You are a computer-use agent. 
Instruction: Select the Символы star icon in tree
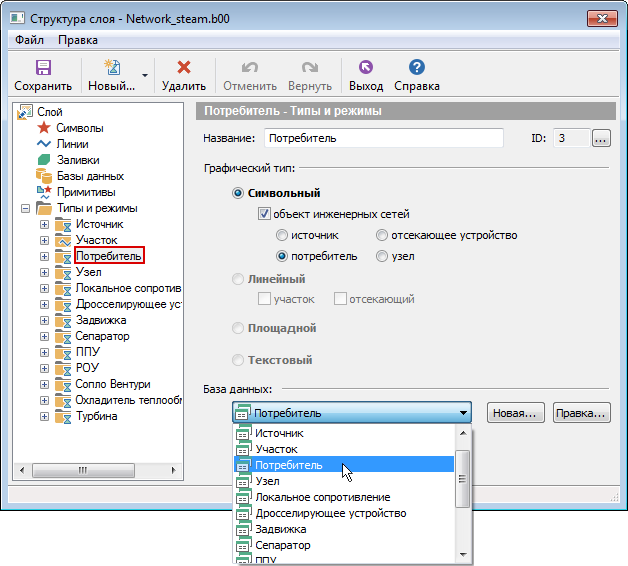pos(44,128)
